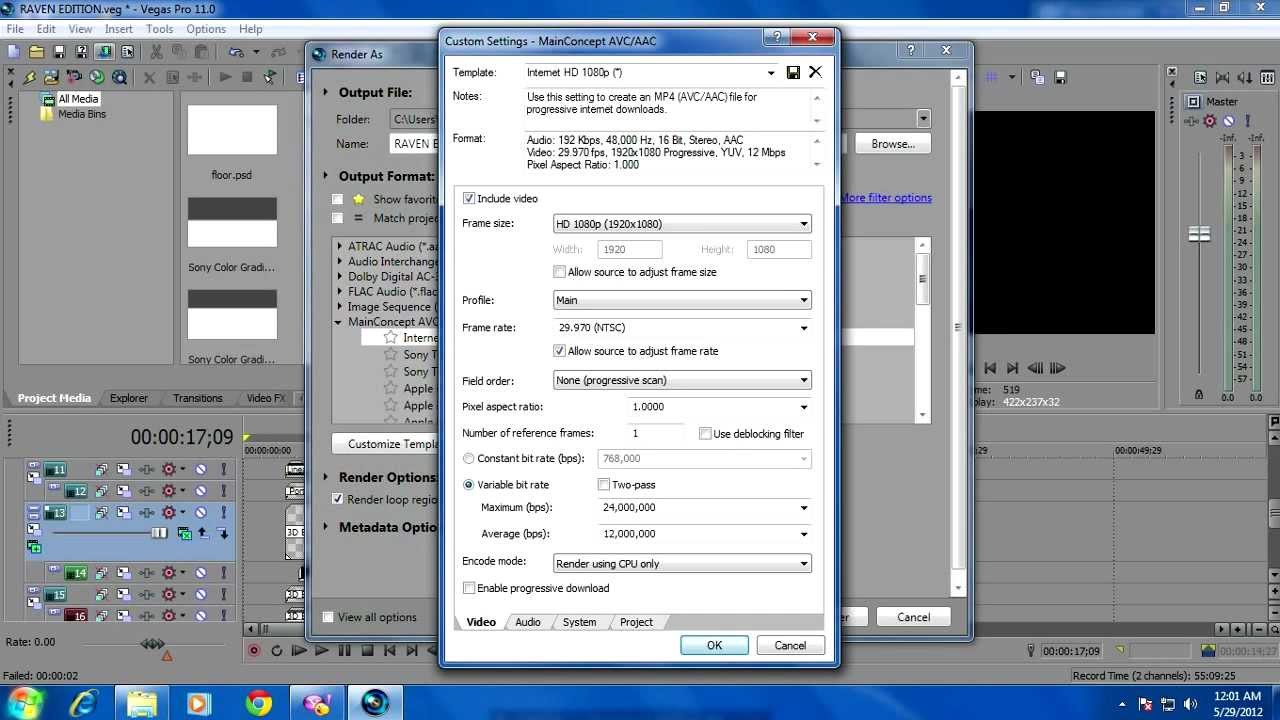Enable the Two-pass checkbox

[x=603, y=485]
